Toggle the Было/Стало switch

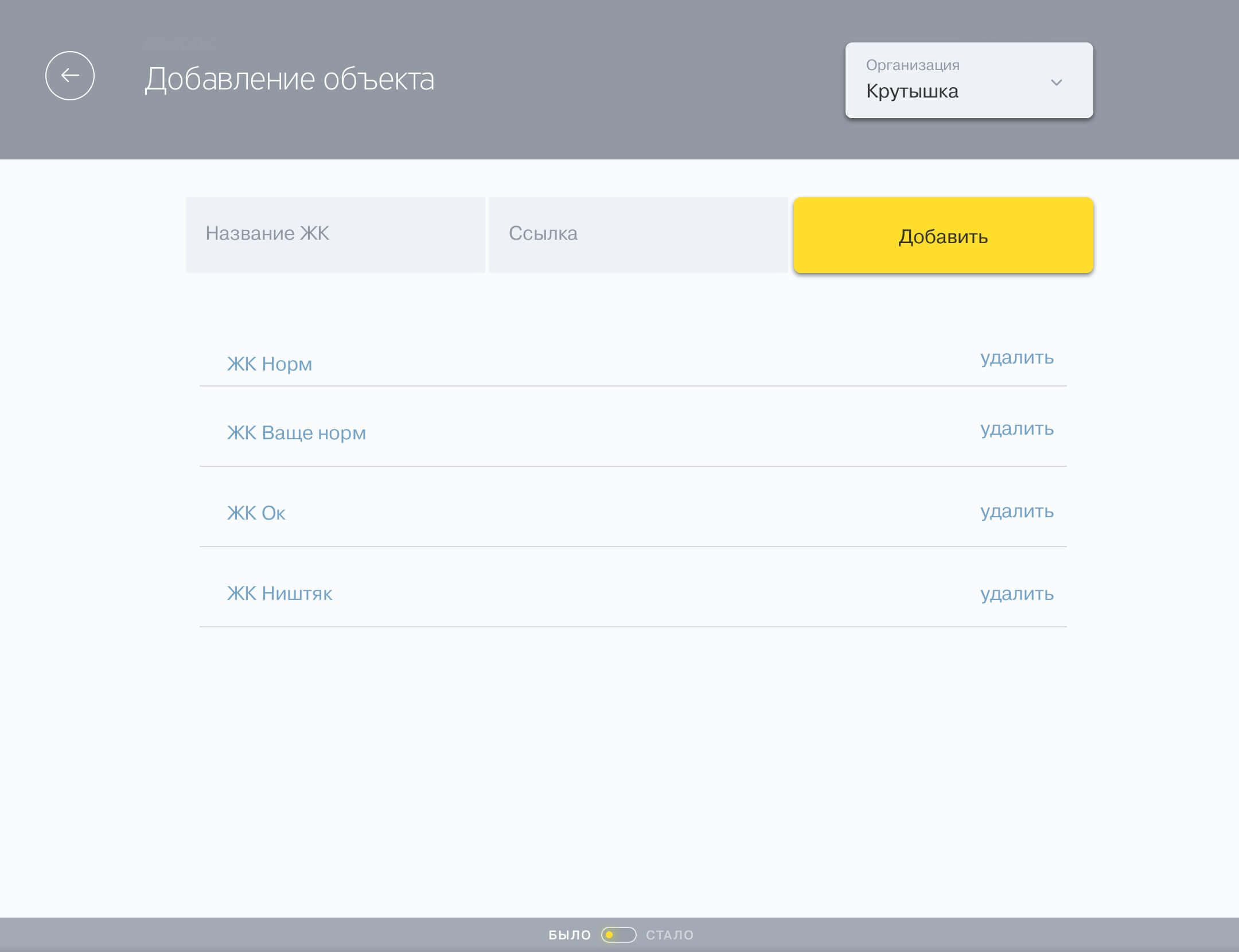point(618,935)
